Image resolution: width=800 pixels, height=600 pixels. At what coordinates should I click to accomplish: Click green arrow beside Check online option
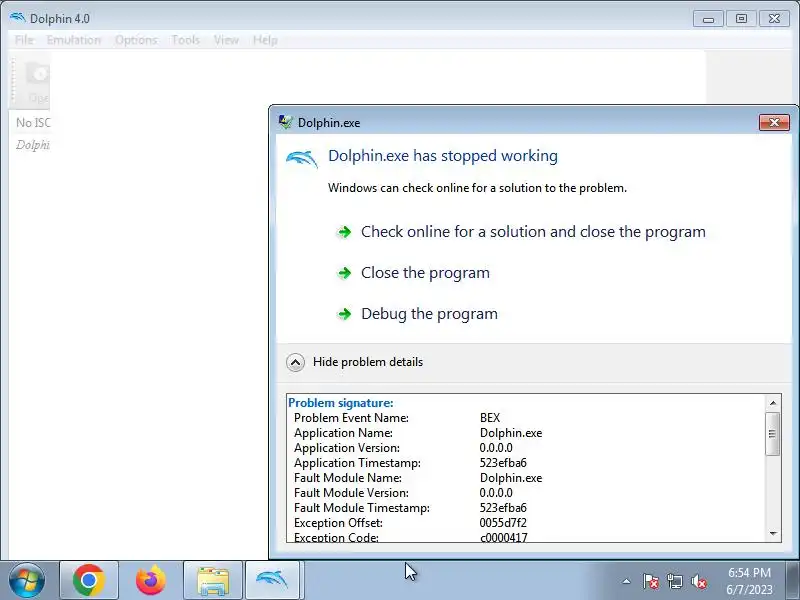344,232
